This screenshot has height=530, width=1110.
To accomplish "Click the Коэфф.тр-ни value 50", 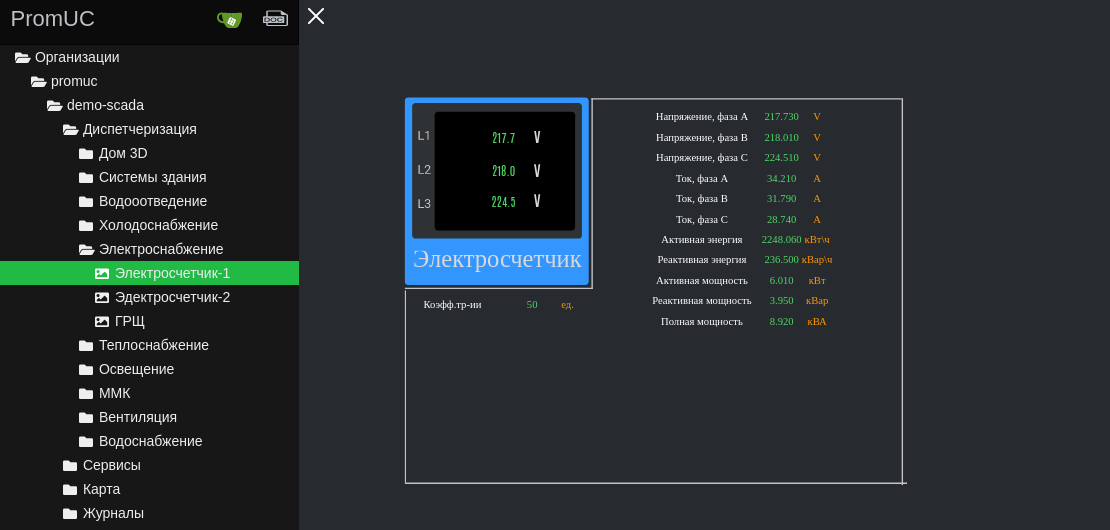I will (532, 304).
